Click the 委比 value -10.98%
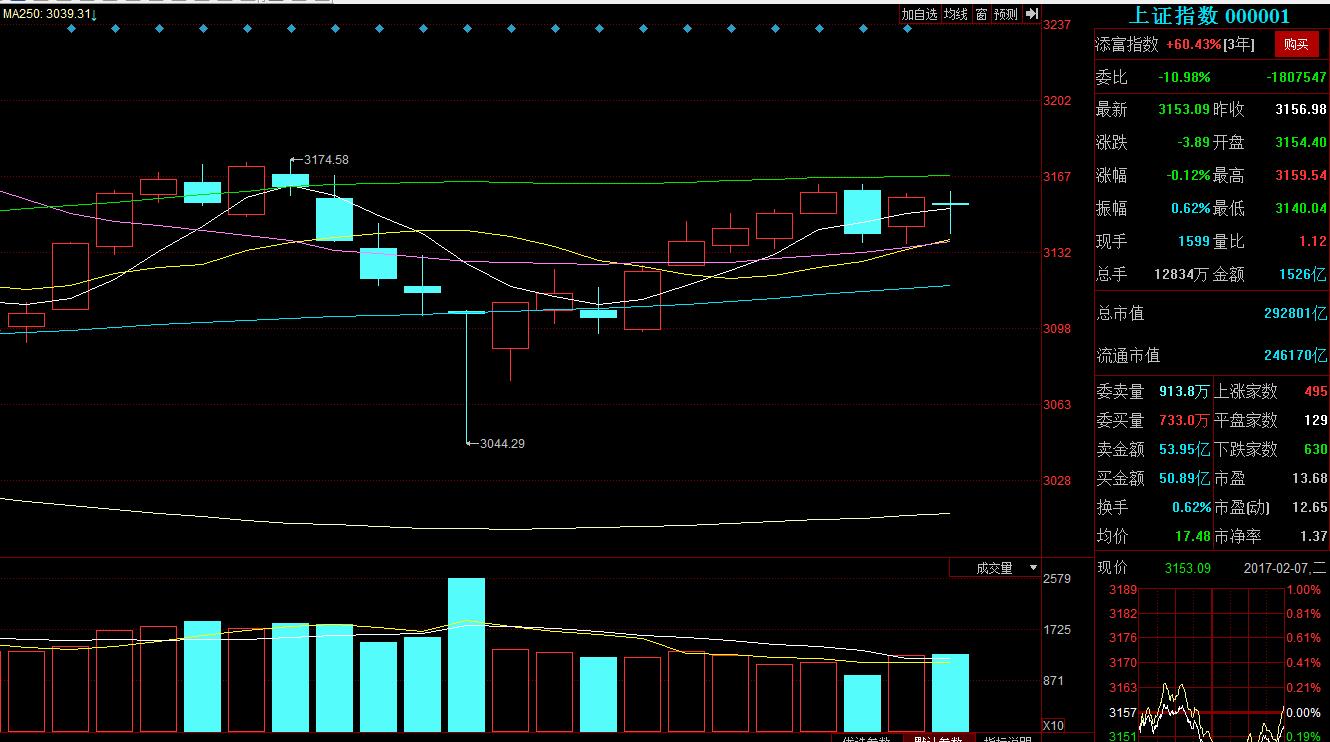1330x742 pixels. (1184, 77)
